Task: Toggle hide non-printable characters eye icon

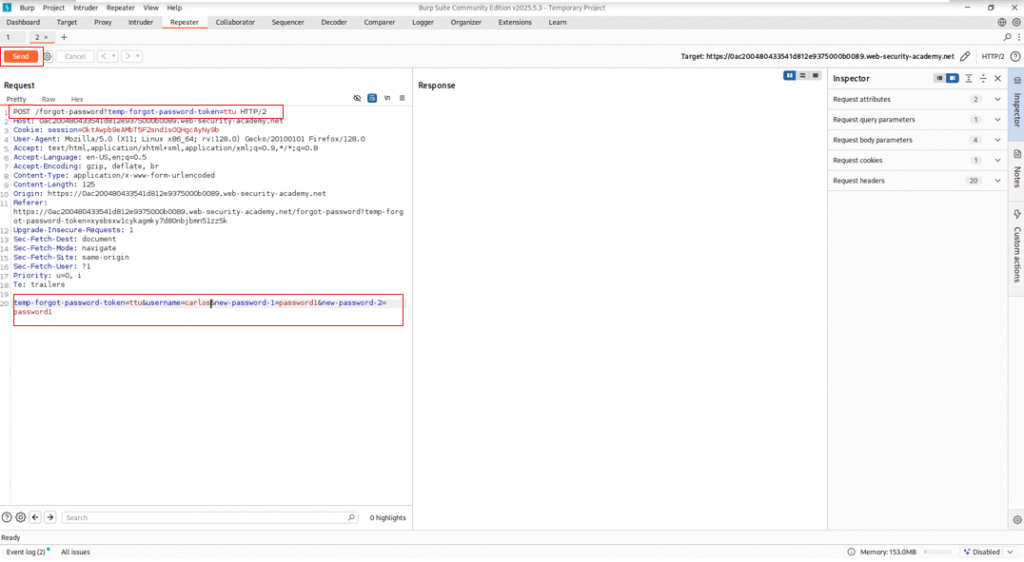Action: pyautogui.click(x=357, y=98)
